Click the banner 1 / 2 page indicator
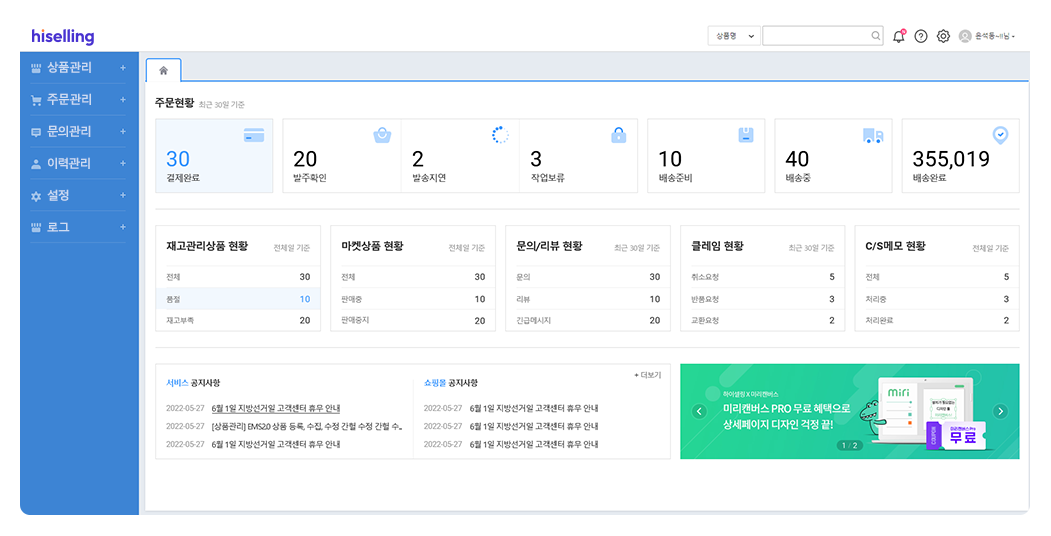 tap(849, 446)
